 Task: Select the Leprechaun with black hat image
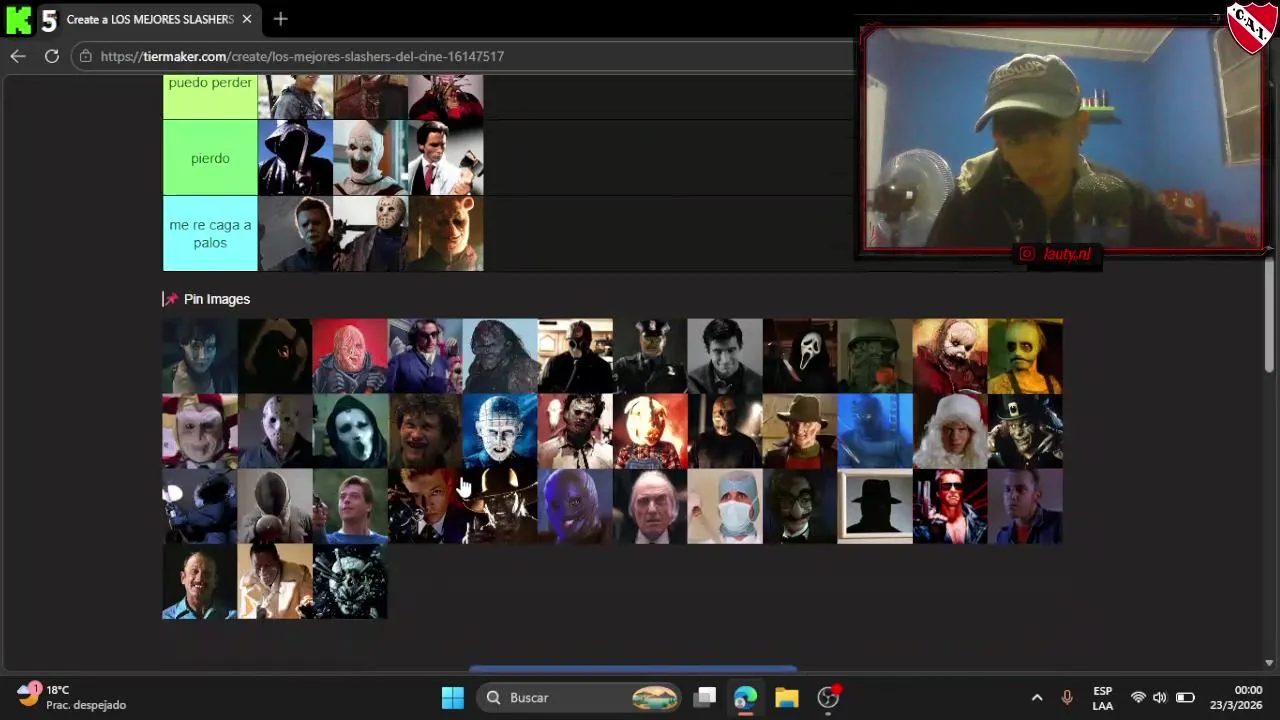point(1025,431)
